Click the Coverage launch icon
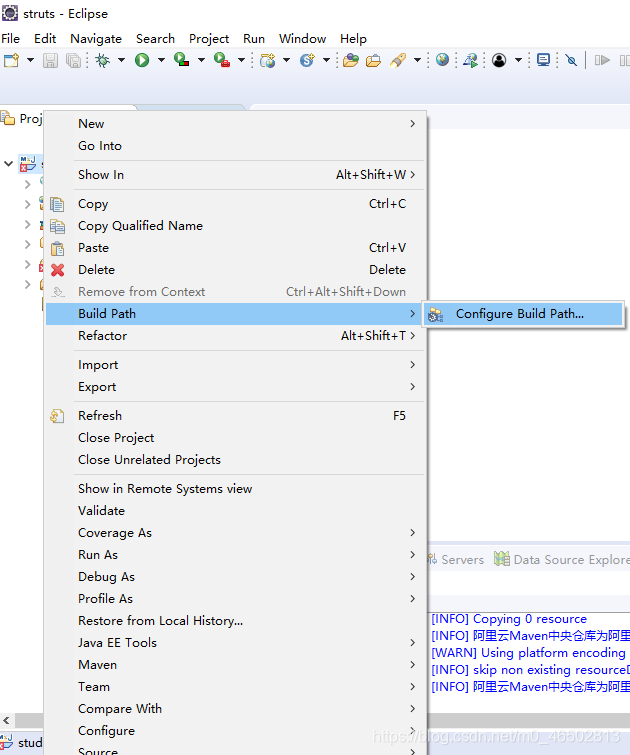This screenshot has height=755, width=630. pos(182,60)
